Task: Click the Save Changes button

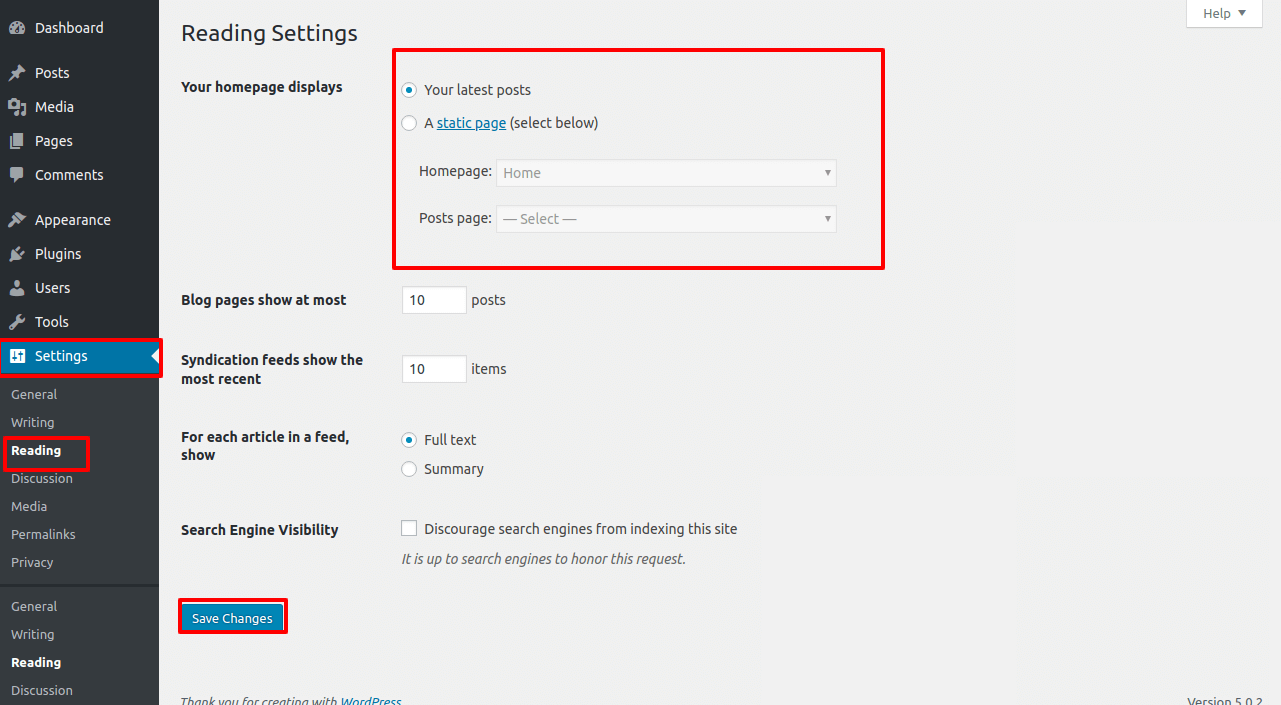Action: (x=232, y=618)
